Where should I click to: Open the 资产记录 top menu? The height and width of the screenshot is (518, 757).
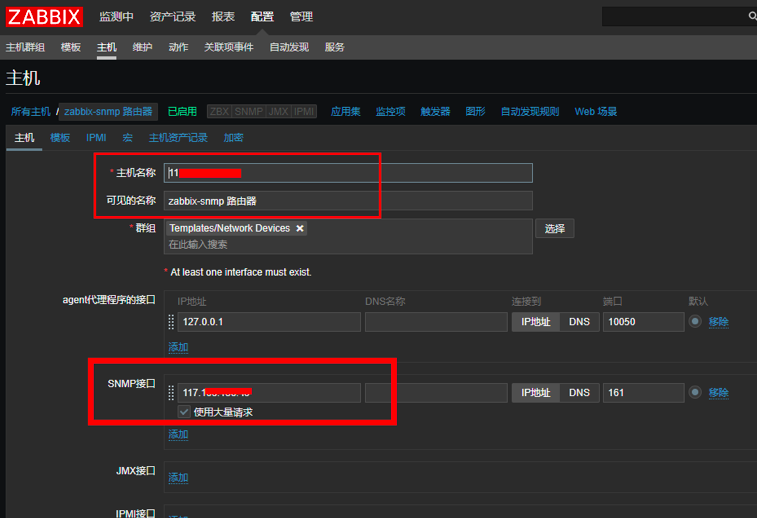pyautogui.click(x=172, y=17)
